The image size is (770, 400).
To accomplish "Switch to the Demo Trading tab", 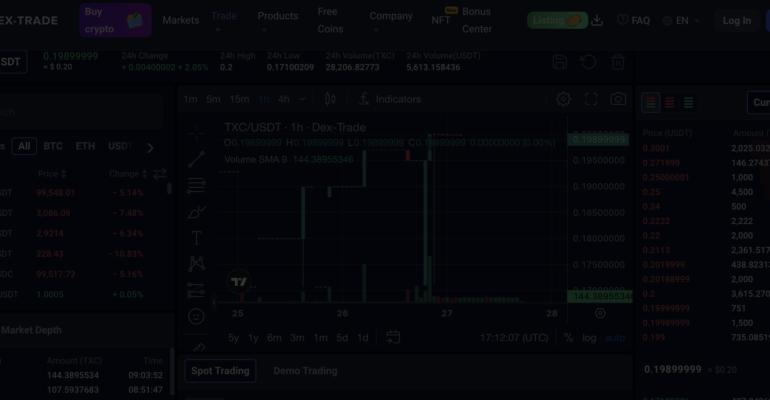I will (305, 371).
